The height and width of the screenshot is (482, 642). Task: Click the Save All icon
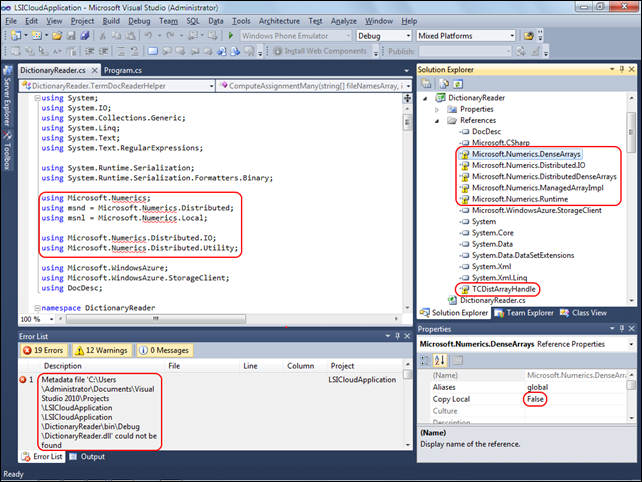(x=85, y=36)
